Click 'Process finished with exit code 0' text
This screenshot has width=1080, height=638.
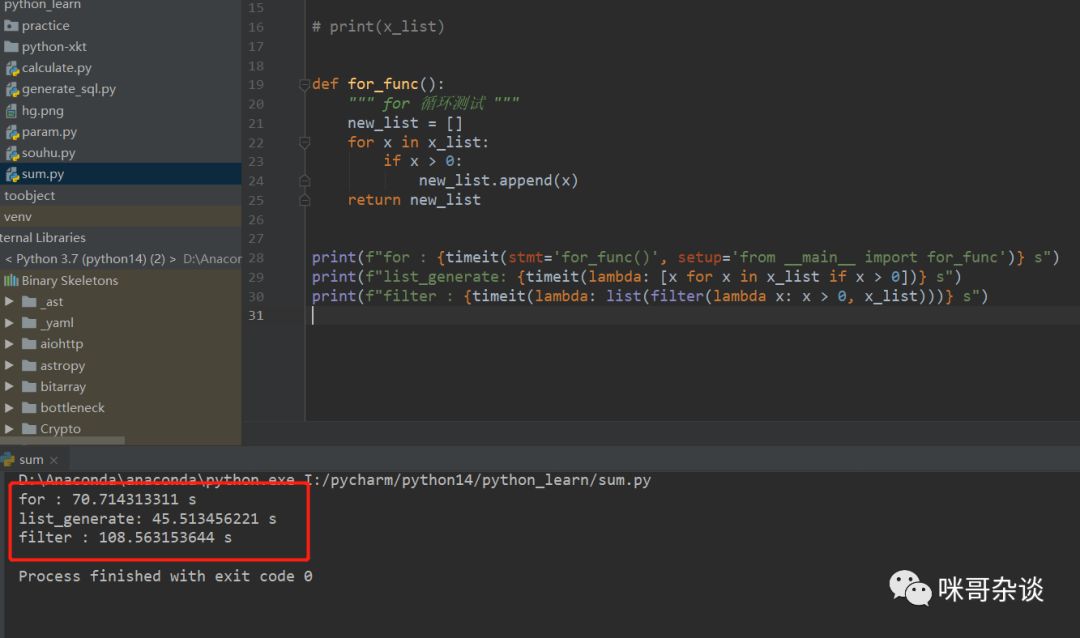pos(165,576)
